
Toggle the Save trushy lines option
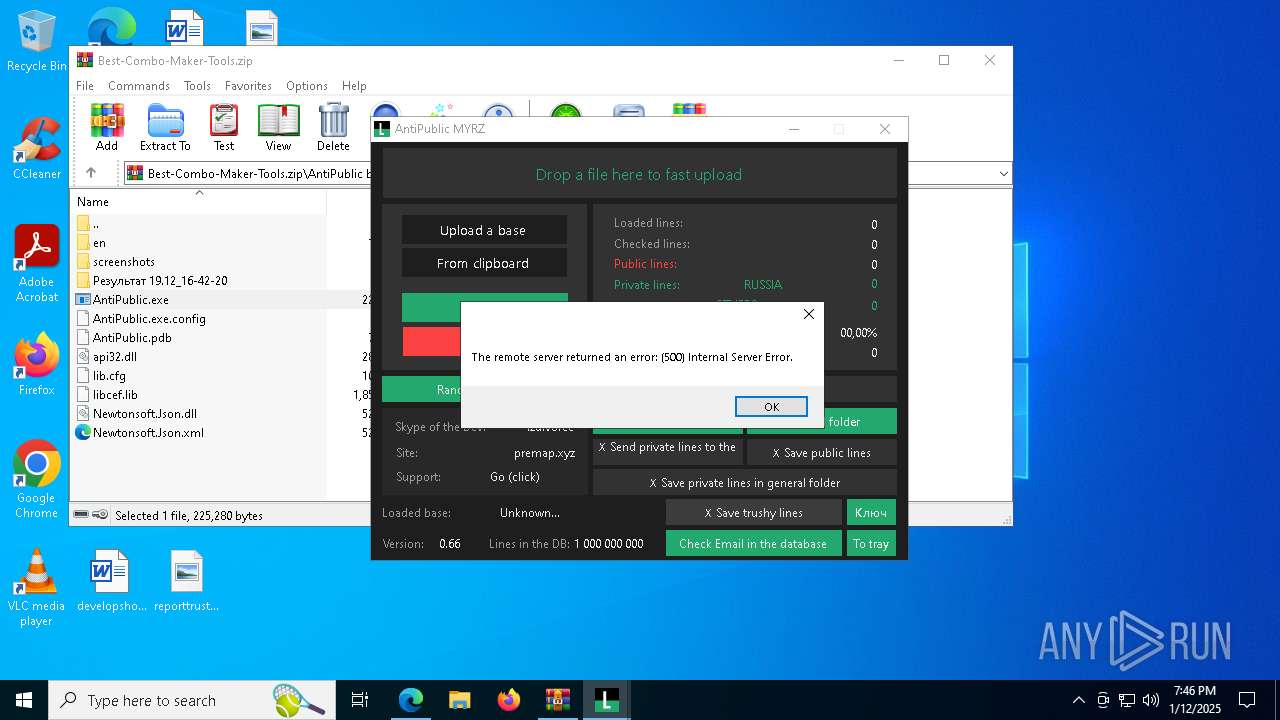[x=754, y=513]
